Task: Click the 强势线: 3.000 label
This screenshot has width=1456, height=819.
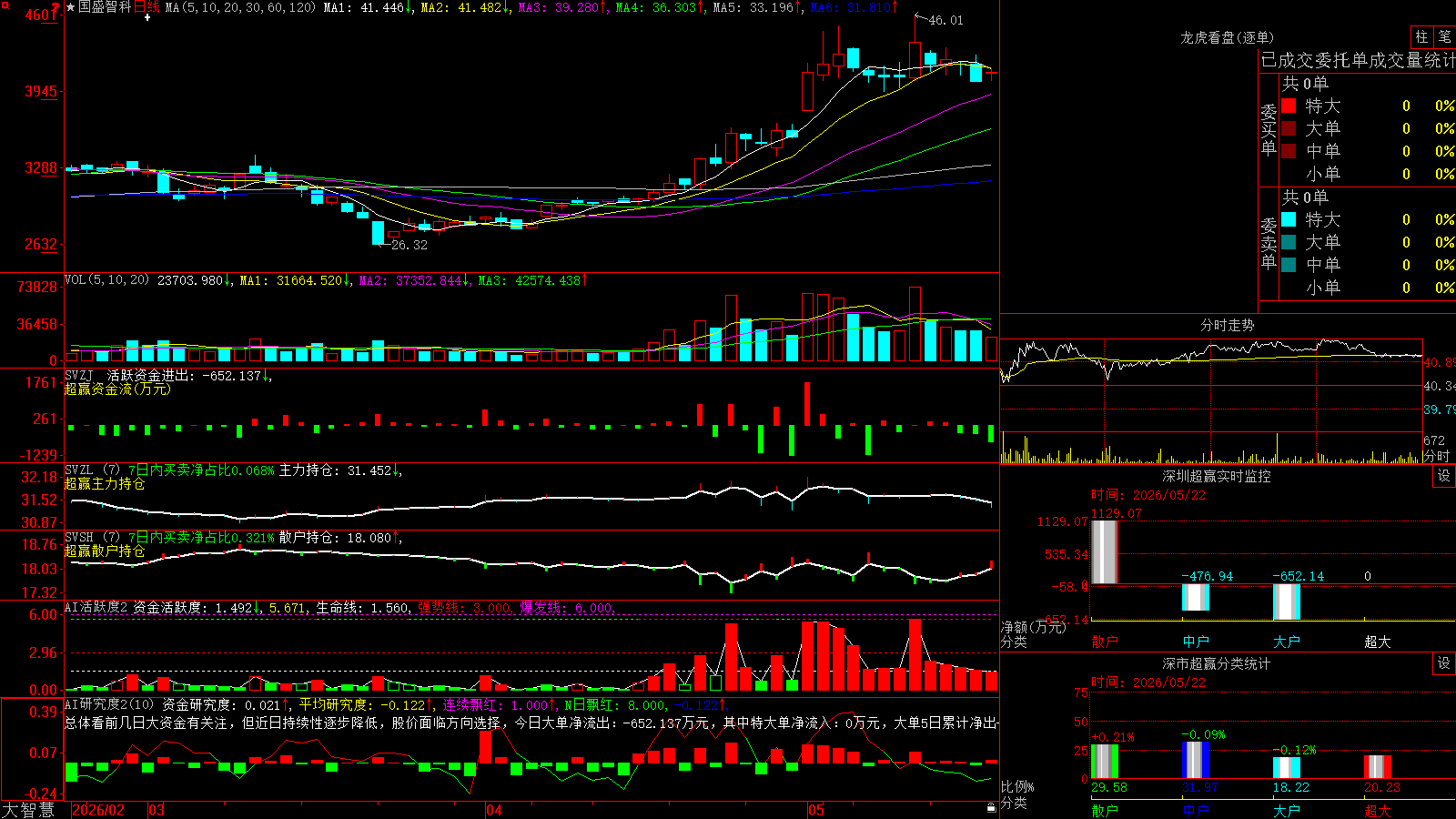Action: point(465,607)
